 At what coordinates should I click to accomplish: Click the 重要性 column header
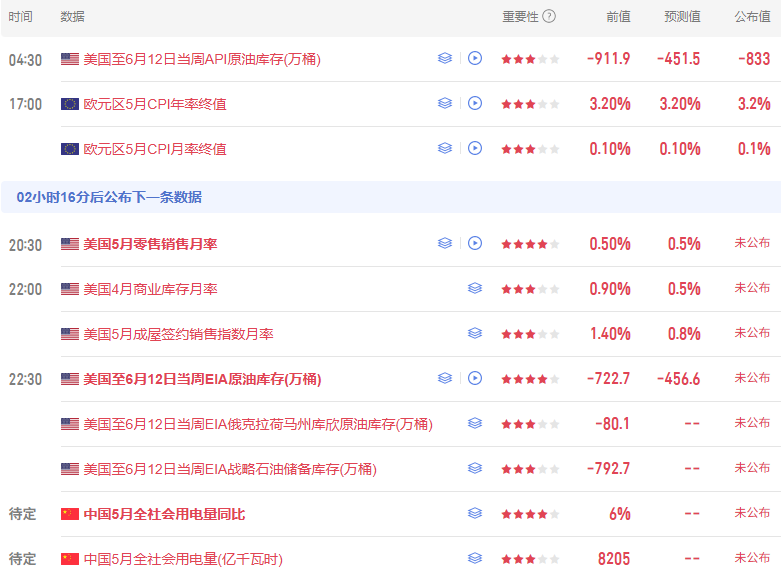tap(520, 17)
